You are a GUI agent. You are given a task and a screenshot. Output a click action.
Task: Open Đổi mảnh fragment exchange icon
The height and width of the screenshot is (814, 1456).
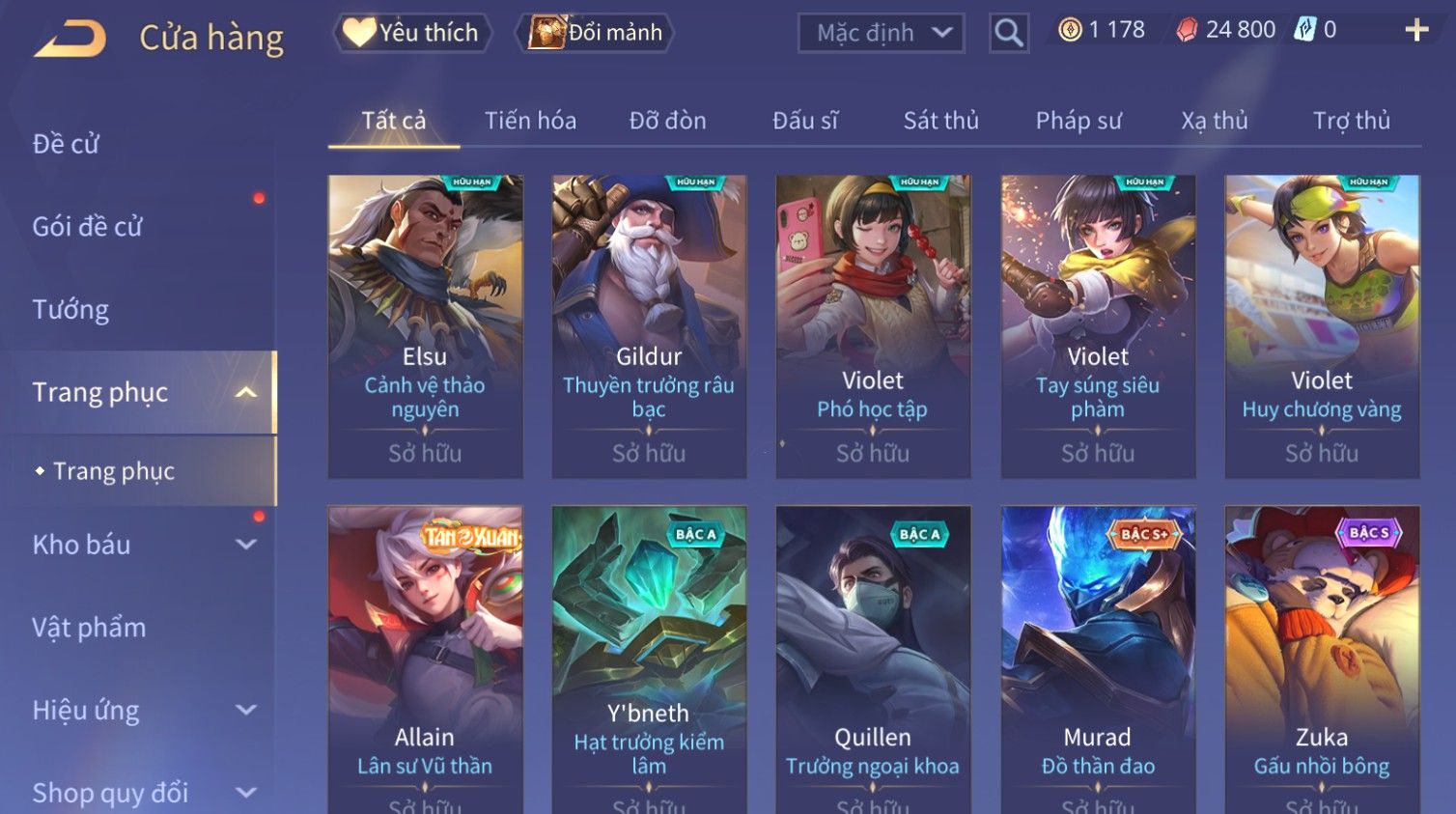(596, 33)
